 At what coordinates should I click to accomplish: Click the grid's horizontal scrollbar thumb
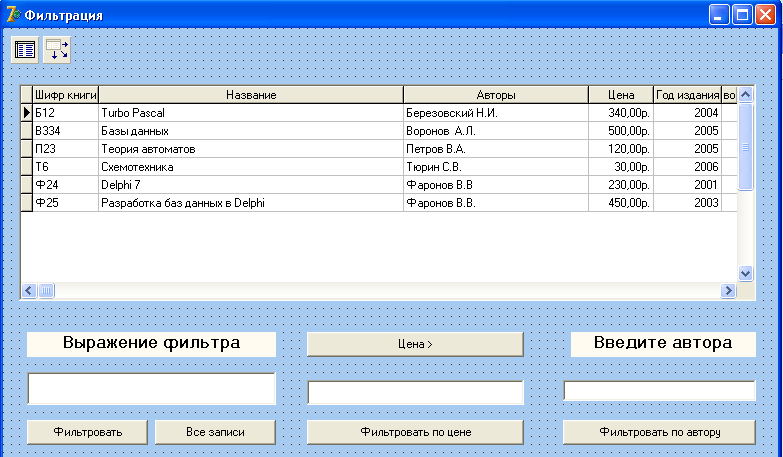point(46,290)
